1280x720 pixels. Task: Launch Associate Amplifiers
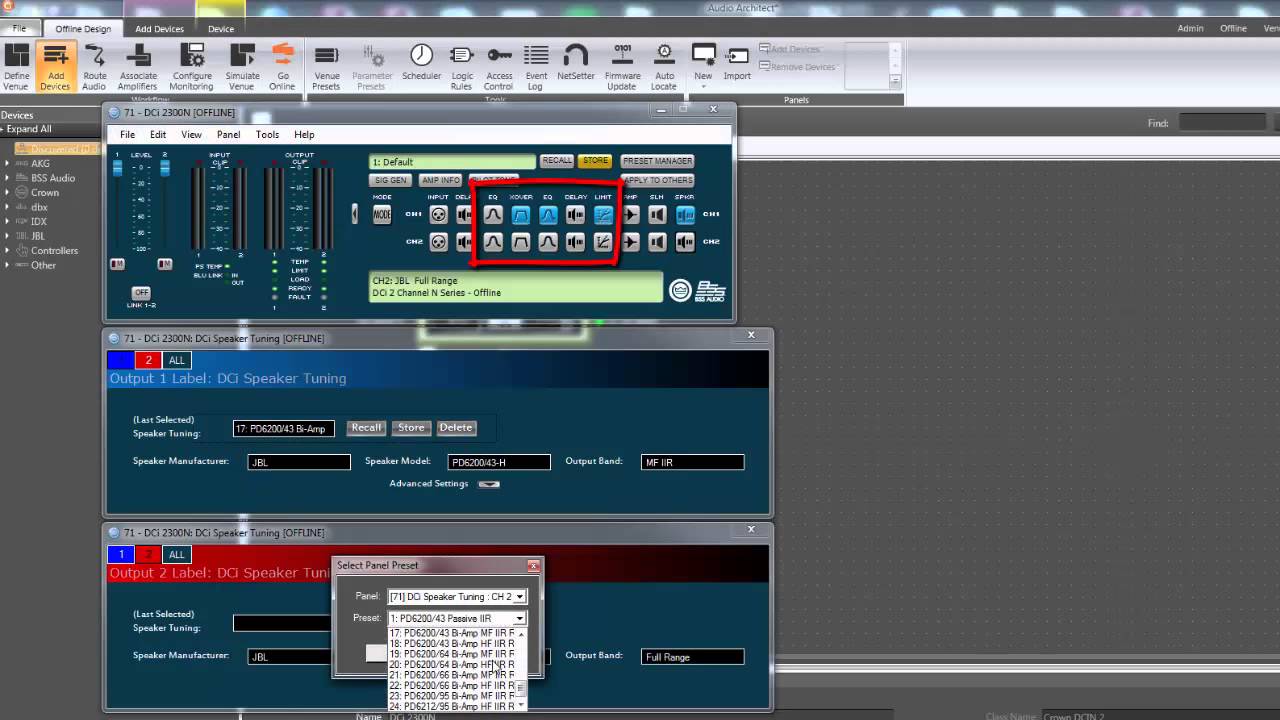pos(138,67)
